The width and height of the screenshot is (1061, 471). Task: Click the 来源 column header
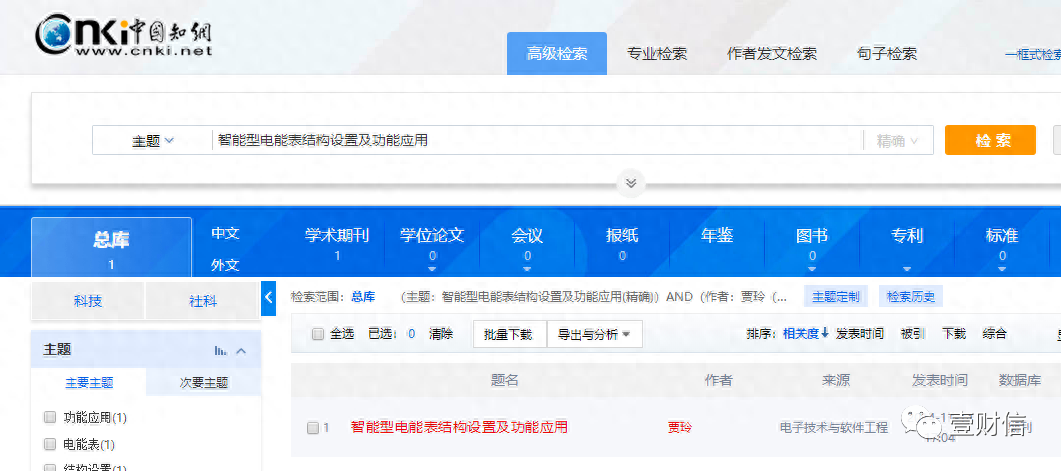click(x=836, y=380)
